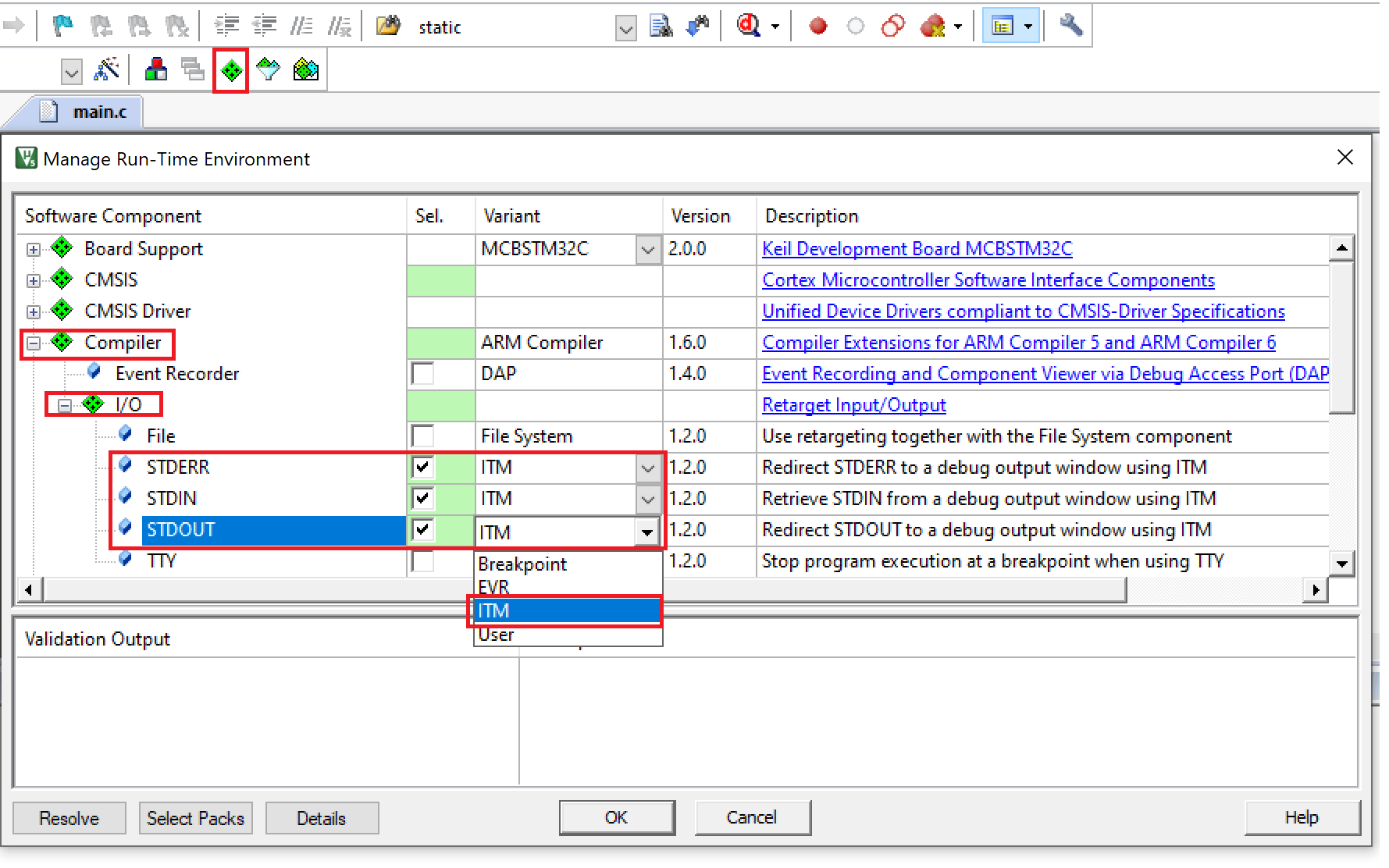Collapse the Compiler tree node
1389x868 pixels.
(33, 343)
